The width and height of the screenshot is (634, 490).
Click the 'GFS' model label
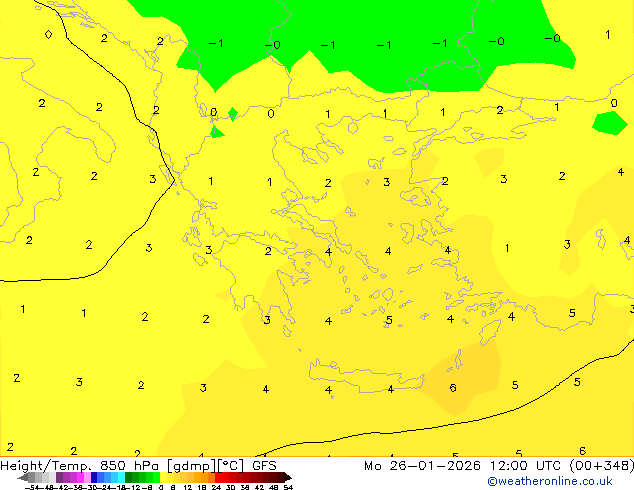pyautogui.click(x=264, y=466)
